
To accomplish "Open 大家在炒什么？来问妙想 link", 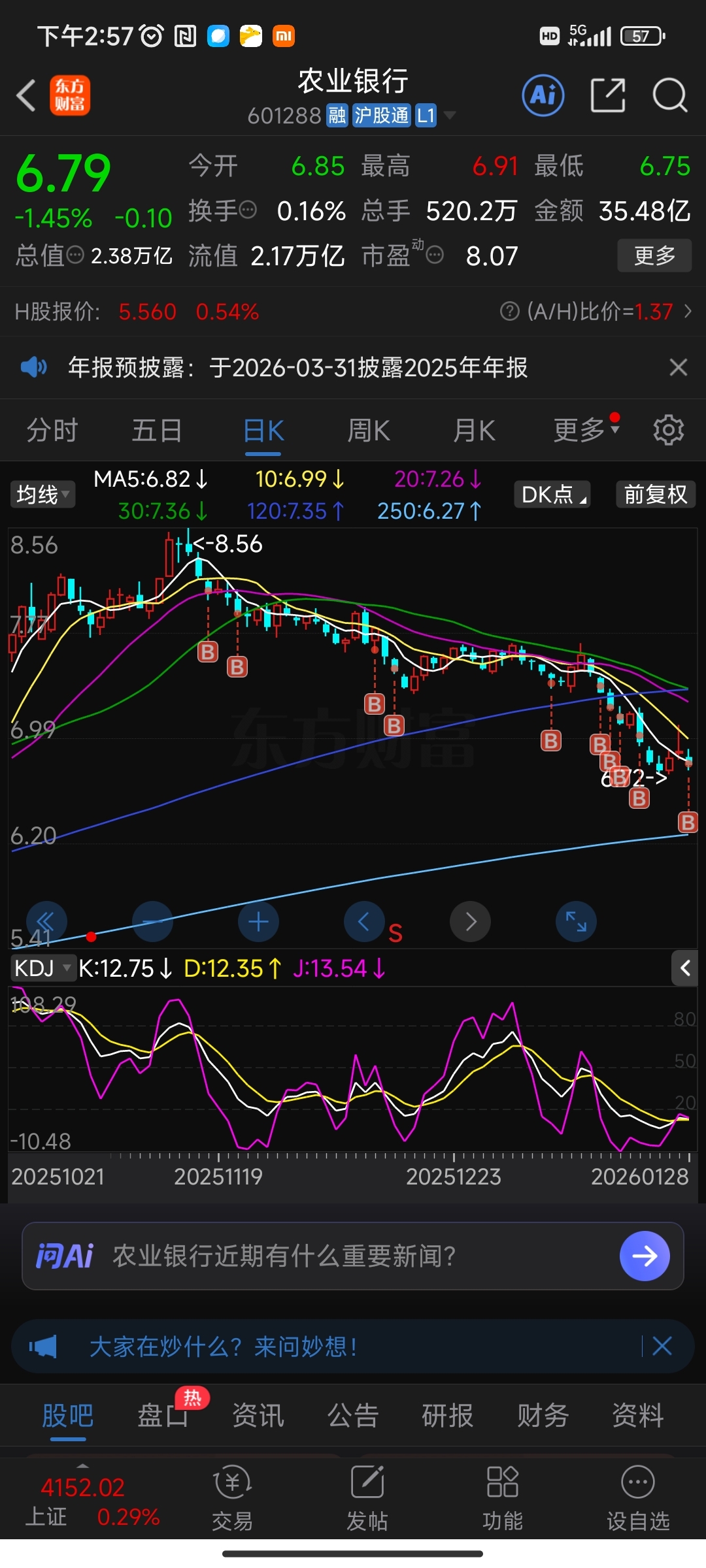I will click(x=223, y=1346).
